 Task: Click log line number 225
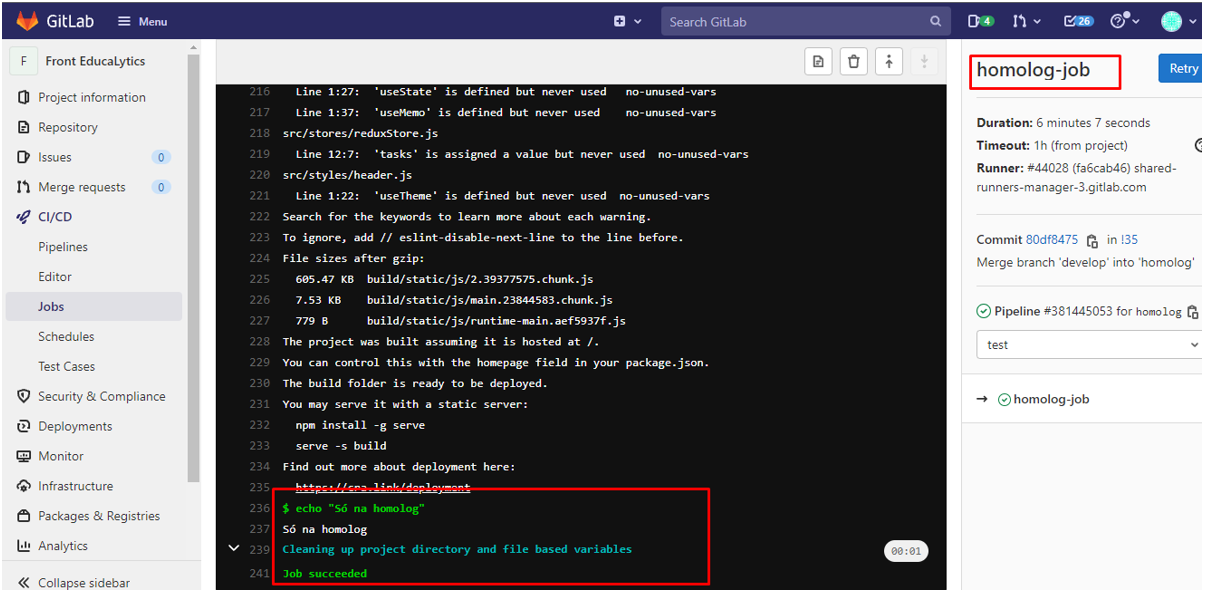pos(259,279)
